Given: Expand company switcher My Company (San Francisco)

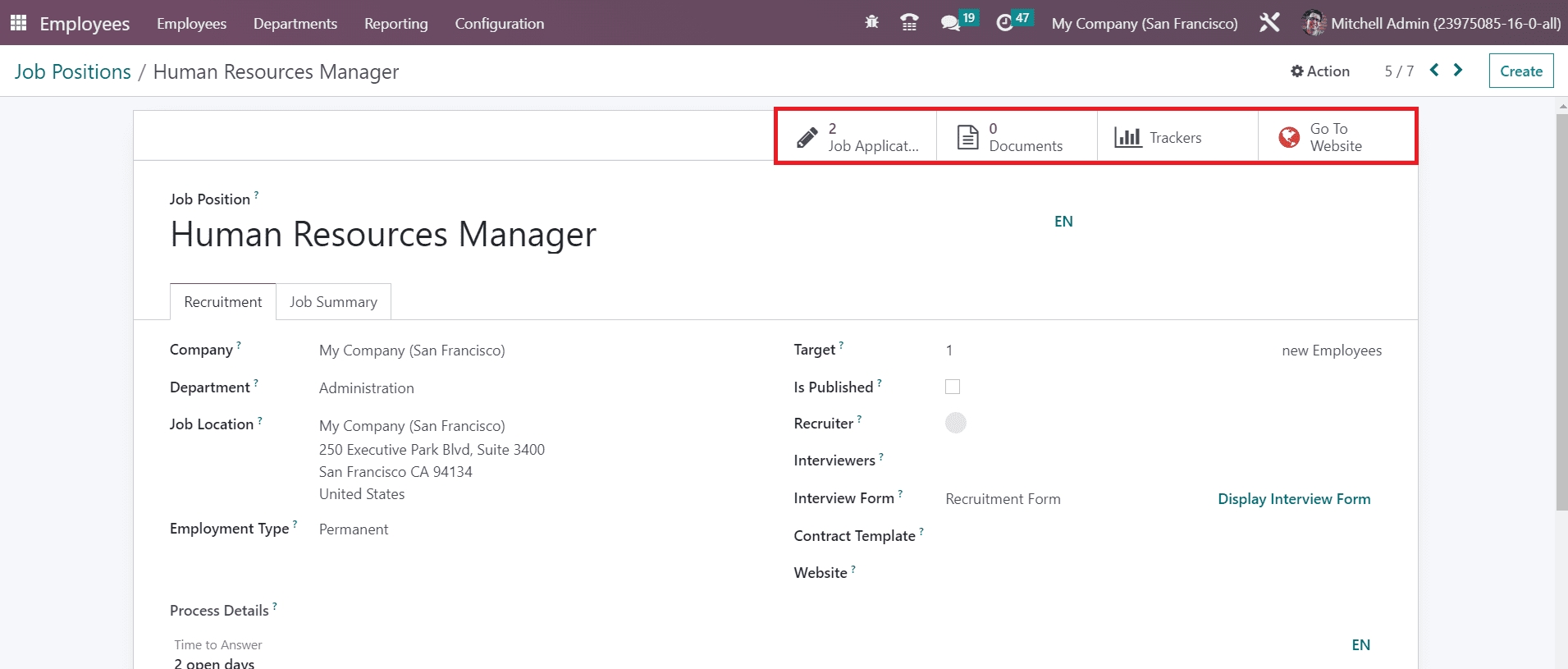Looking at the screenshot, I should coord(1145,24).
